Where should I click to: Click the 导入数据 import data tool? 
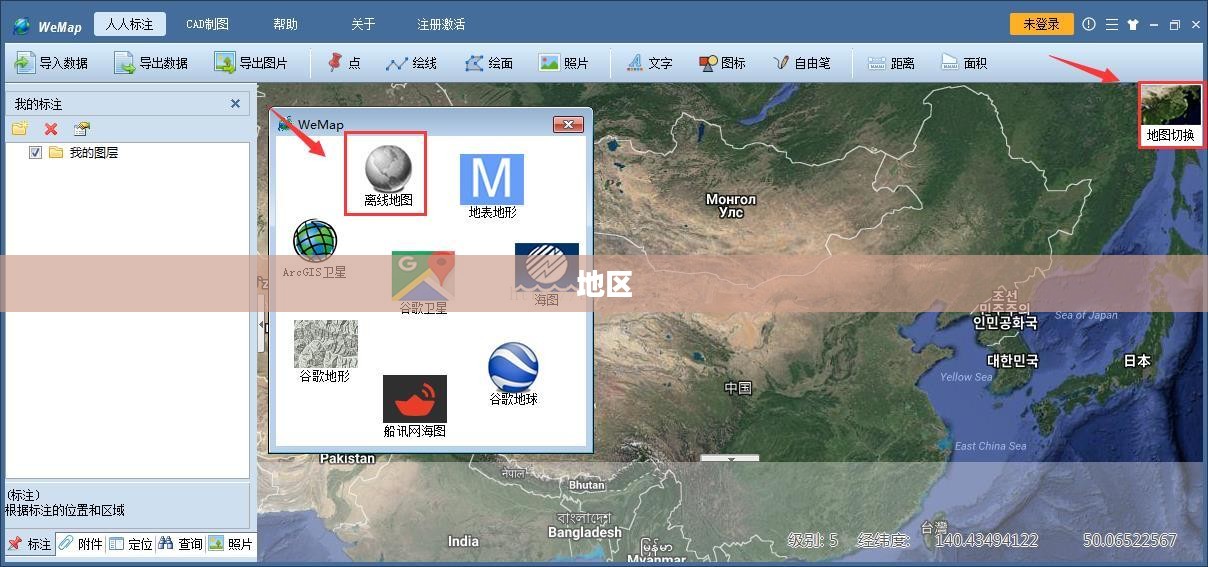[51, 63]
